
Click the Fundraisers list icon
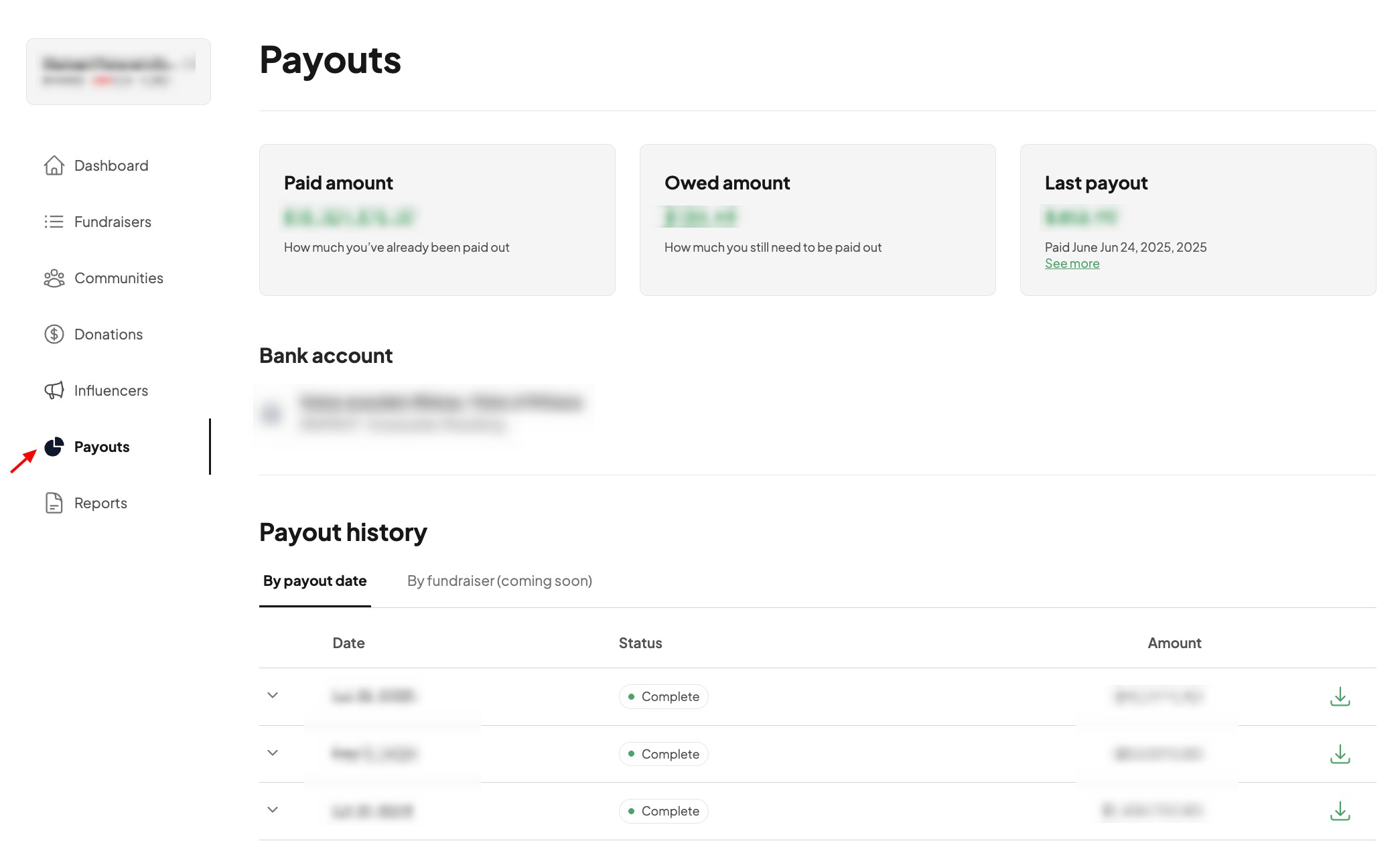[x=54, y=222]
